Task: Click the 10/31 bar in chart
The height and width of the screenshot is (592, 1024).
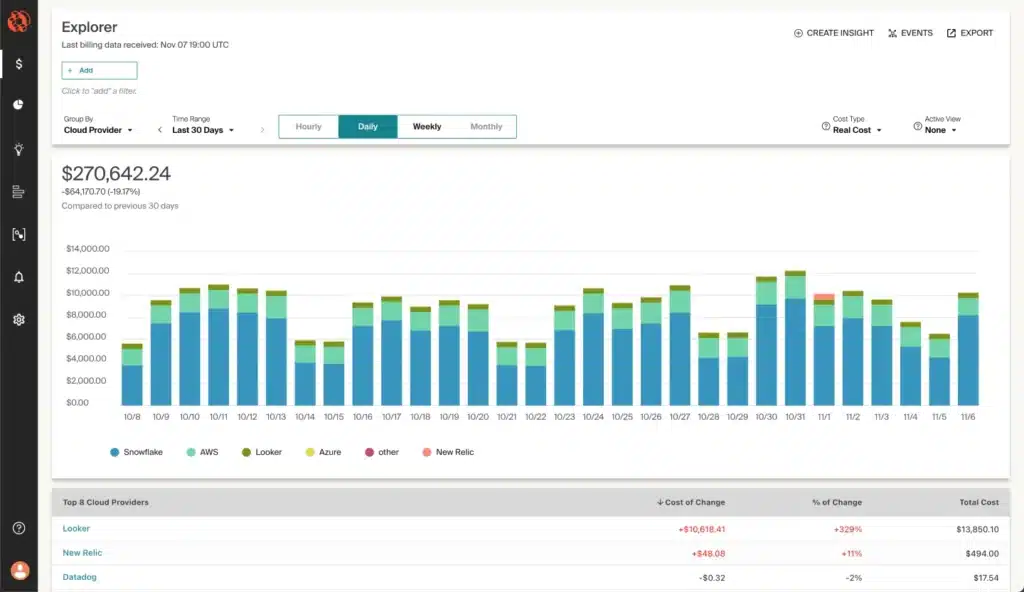Action: click(795, 338)
